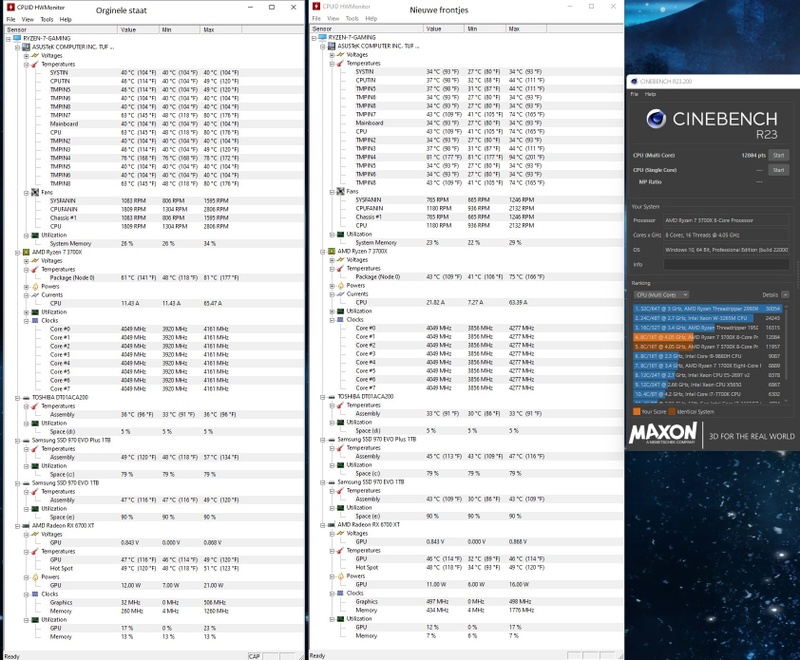
Task: Open the CPU (Multi Core) ranking dropdown
Action: [x=662, y=295]
